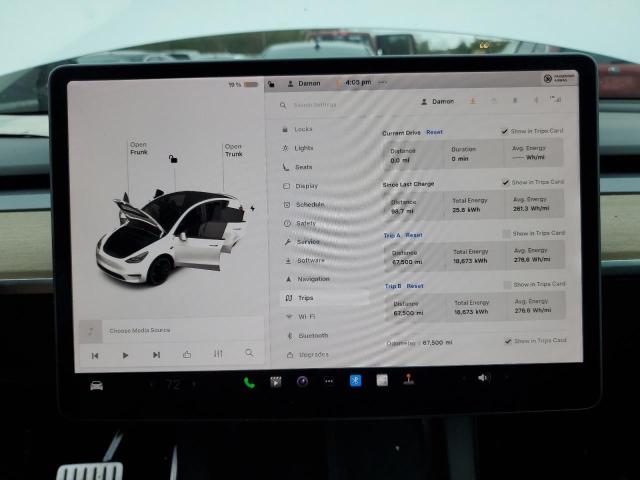
Task: Tap the lock icon in status bar
Action: click(271, 84)
